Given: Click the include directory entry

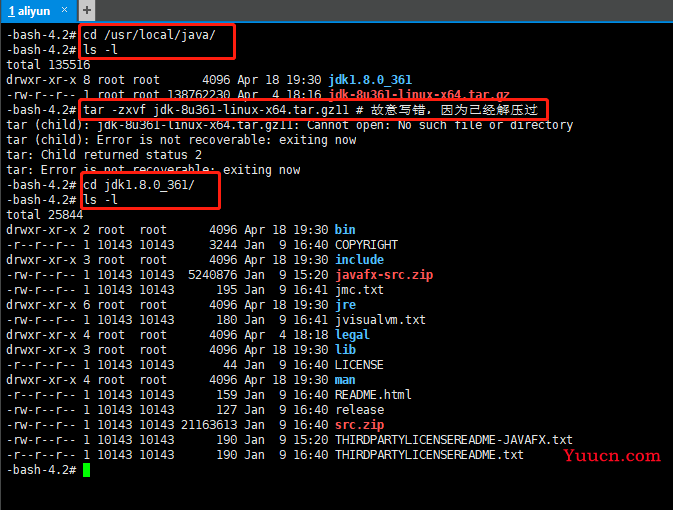Looking at the screenshot, I should tap(359, 260).
